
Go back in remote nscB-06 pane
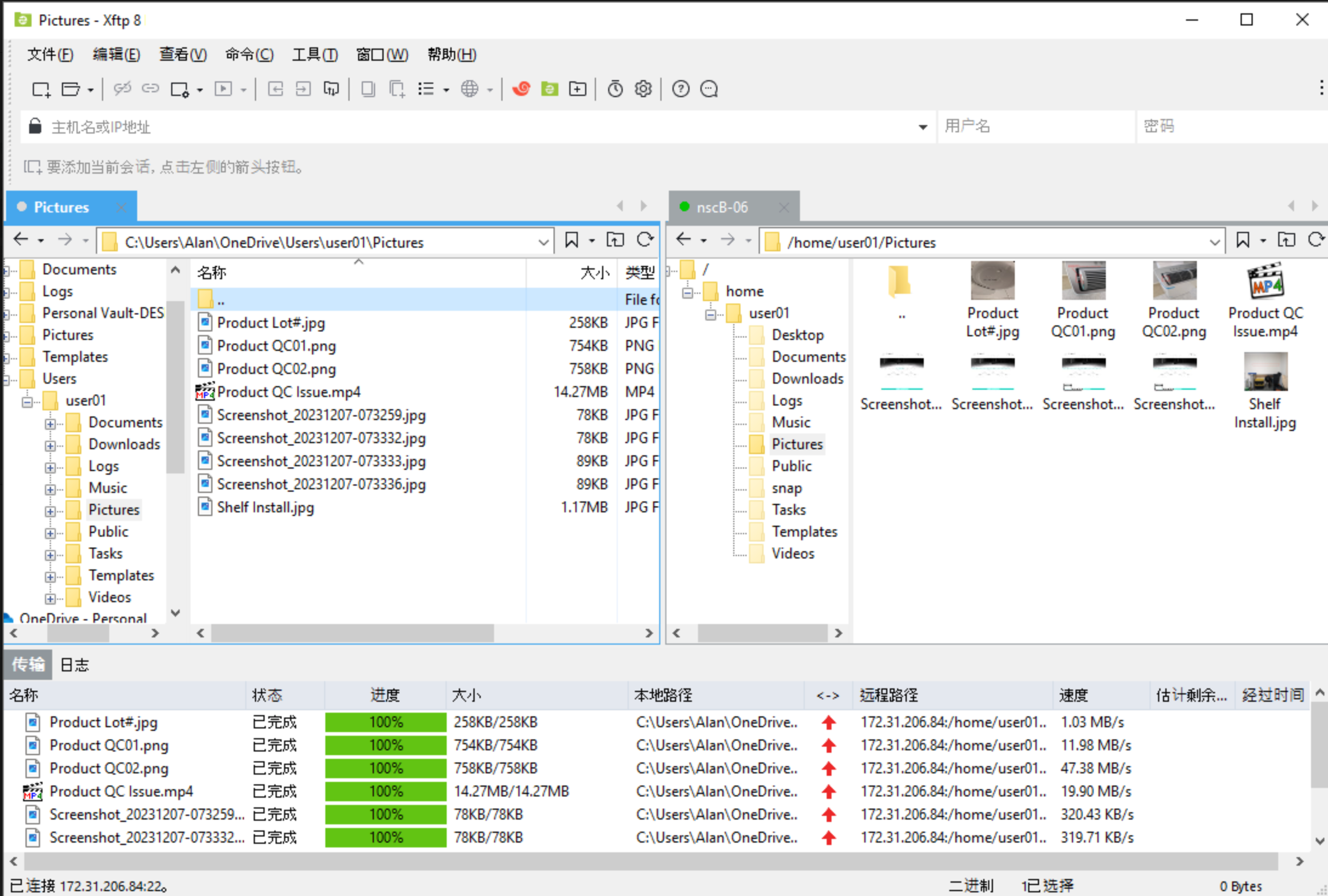(x=683, y=240)
